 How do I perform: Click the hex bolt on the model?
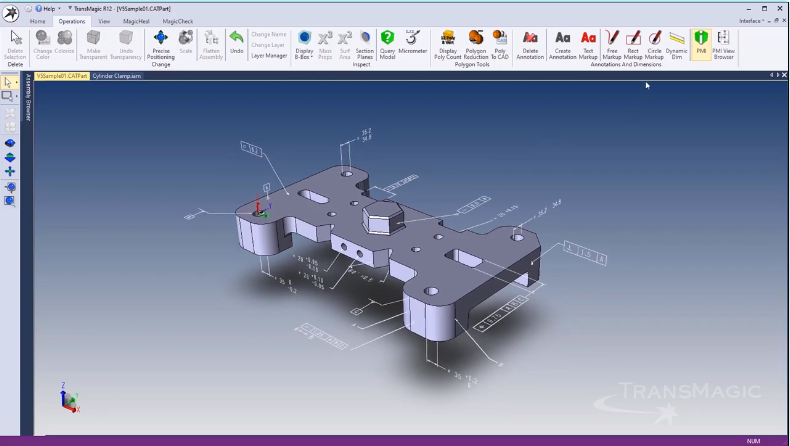[383, 218]
